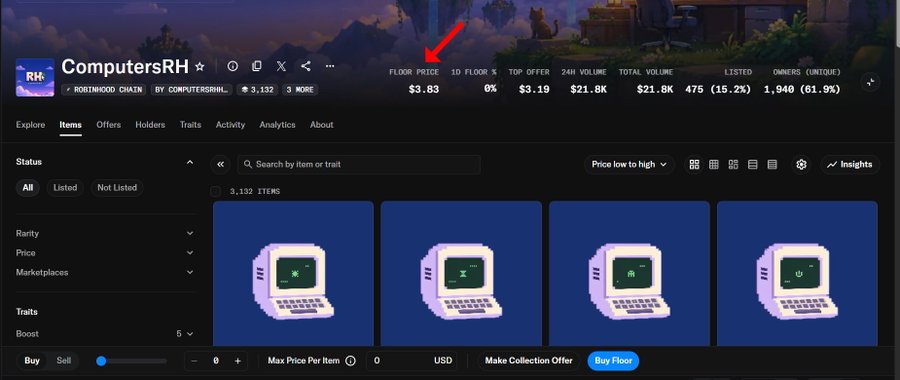This screenshot has width=900, height=380.
Task: Filter by Listed status
Action: [65, 188]
